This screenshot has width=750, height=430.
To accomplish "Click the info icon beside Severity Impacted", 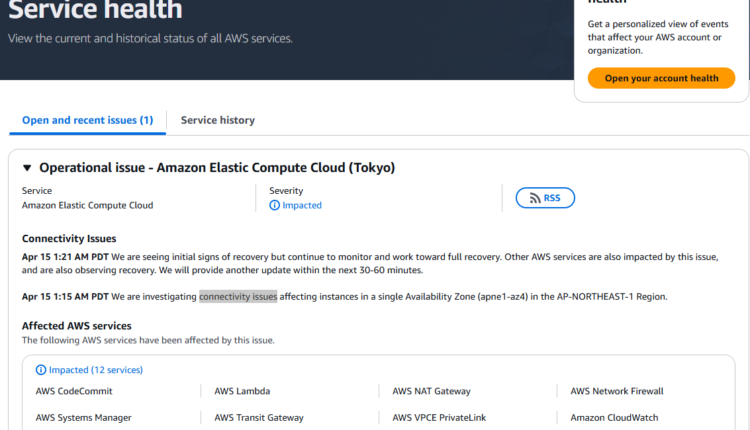I will (275, 205).
